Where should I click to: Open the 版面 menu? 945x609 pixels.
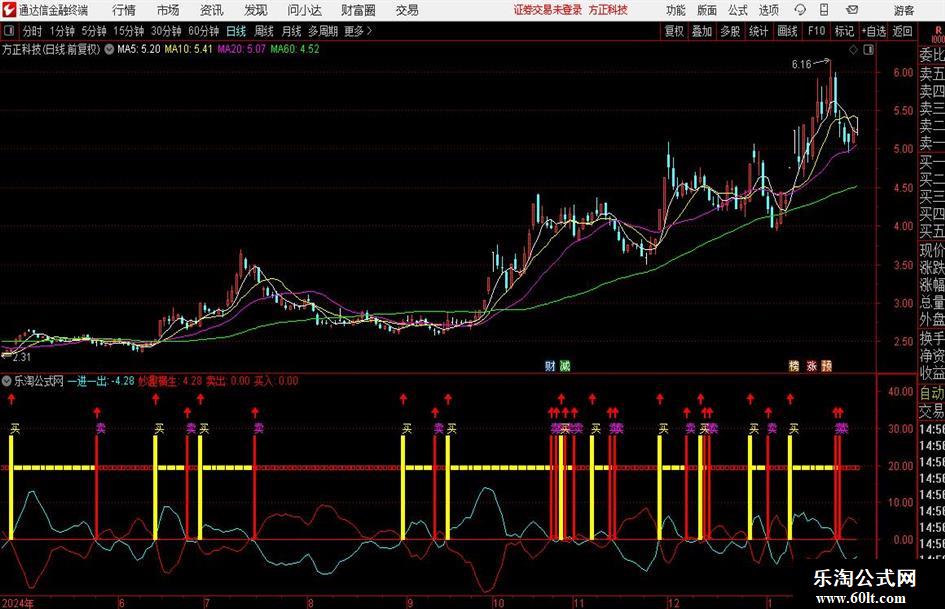(706, 10)
